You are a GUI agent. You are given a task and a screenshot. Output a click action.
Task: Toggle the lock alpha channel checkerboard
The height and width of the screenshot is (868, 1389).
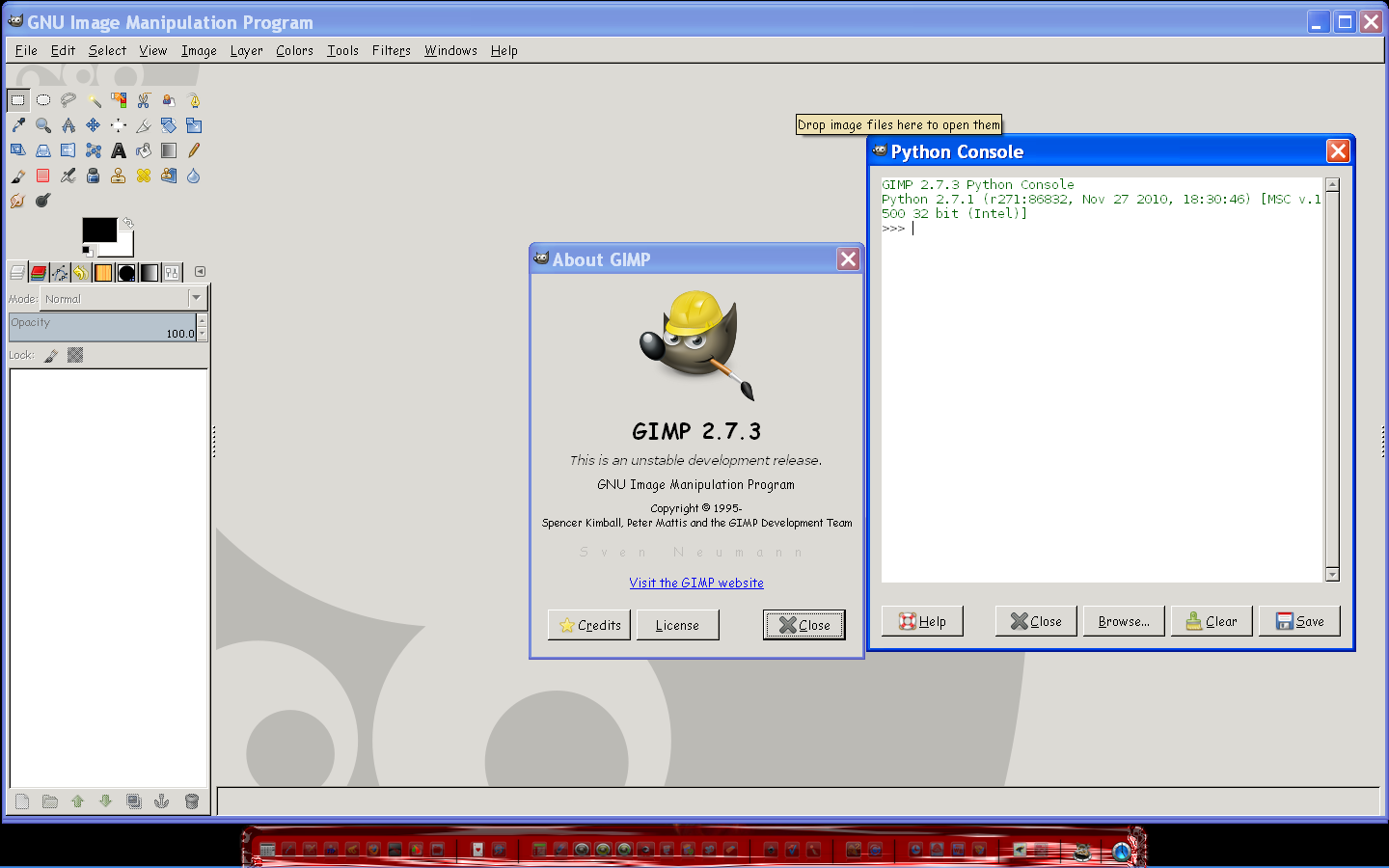(75, 355)
